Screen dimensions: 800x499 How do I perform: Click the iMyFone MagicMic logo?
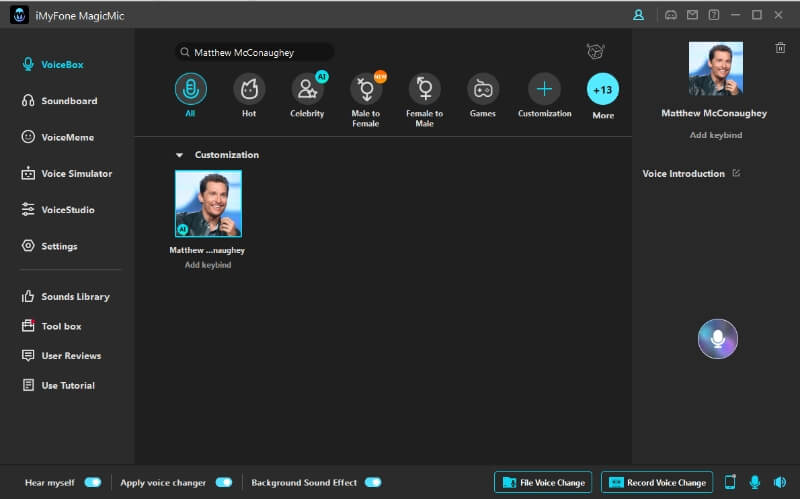pyautogui.click(x=19, y=15)
